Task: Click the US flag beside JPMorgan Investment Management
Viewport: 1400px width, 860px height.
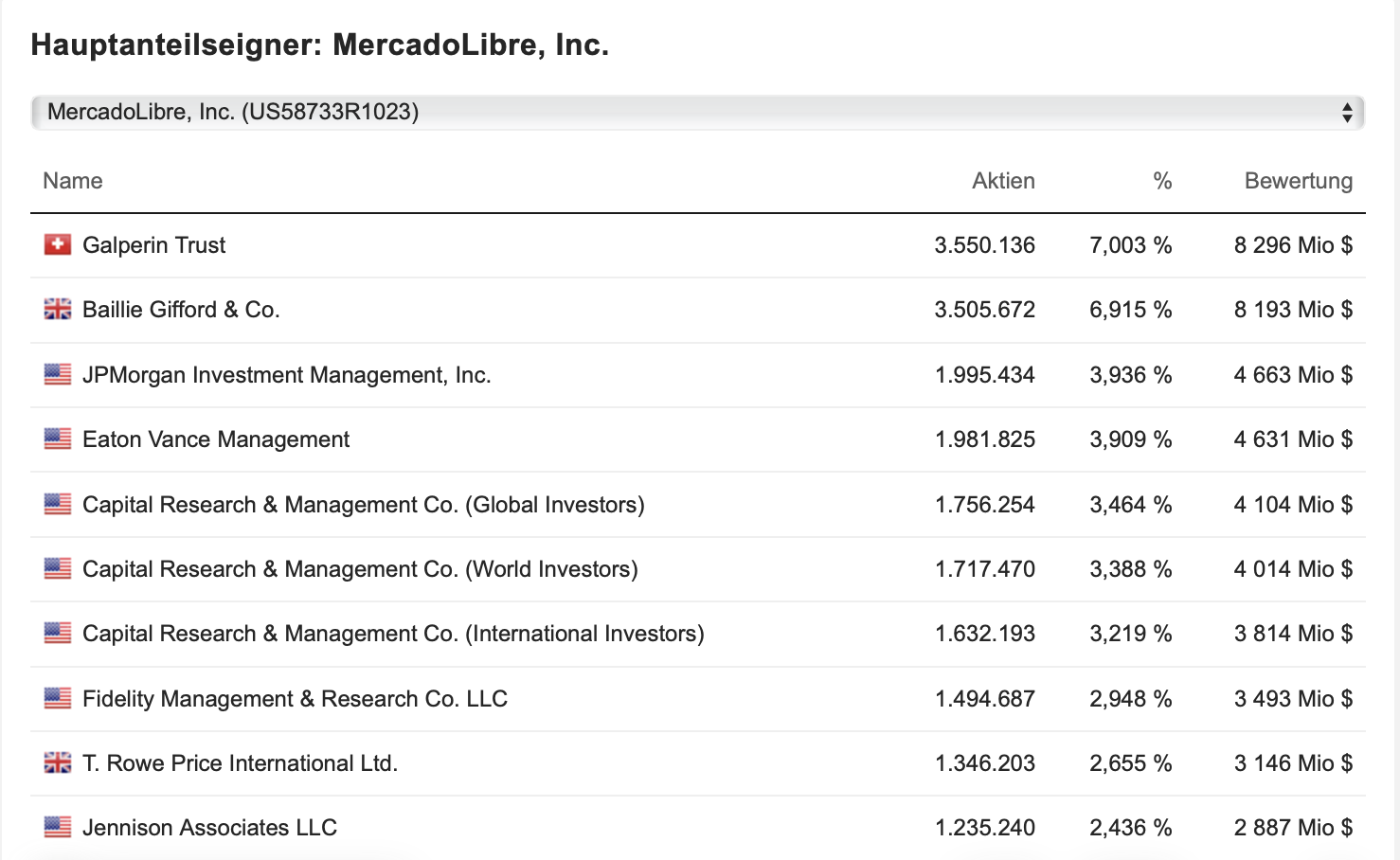Action: tap(58, 375)
